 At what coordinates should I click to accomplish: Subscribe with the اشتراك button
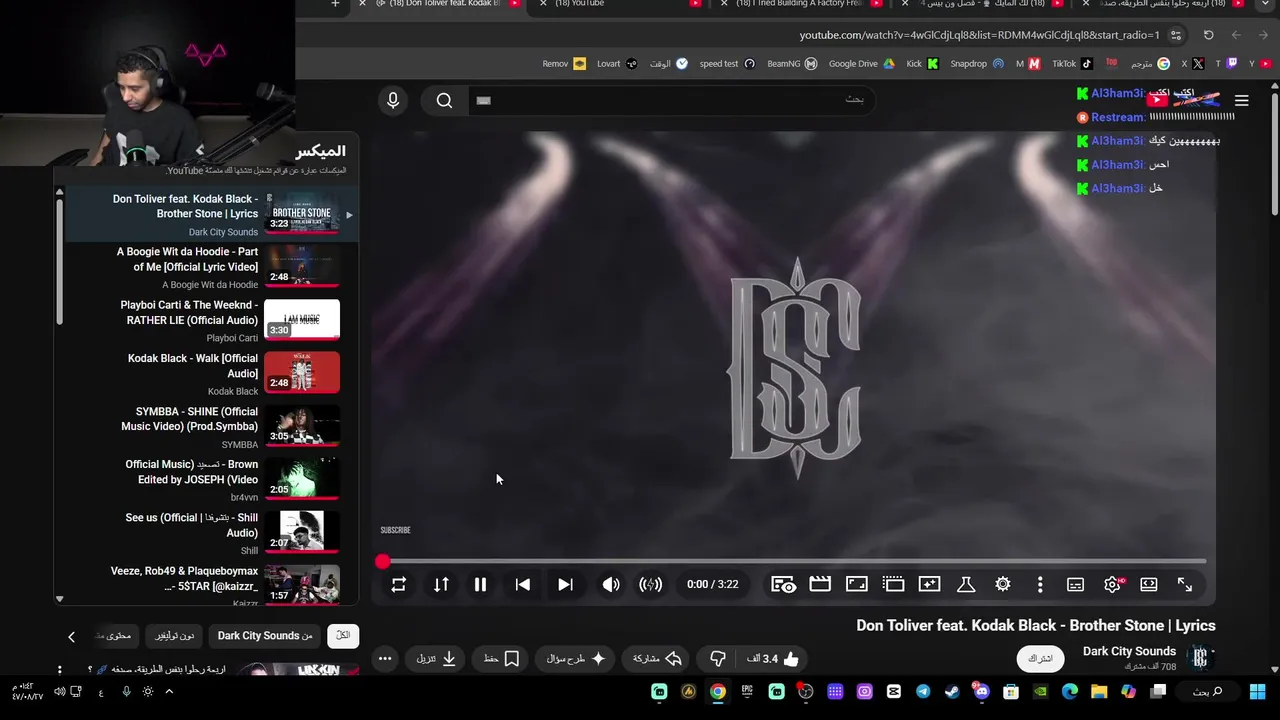coord(1040,658)
